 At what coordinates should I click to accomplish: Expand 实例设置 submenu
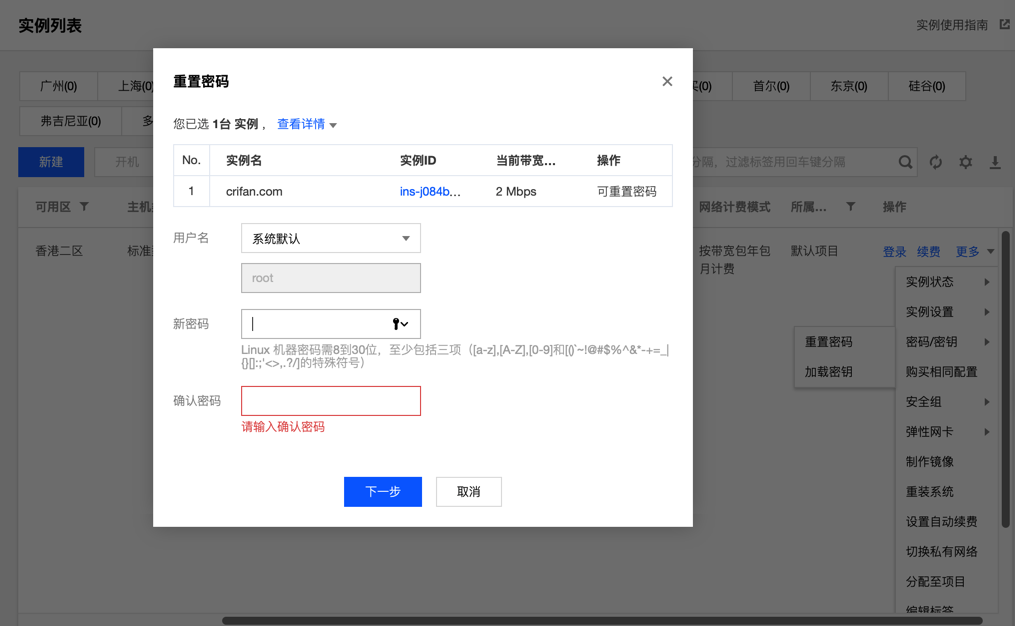tap(948, 311)
